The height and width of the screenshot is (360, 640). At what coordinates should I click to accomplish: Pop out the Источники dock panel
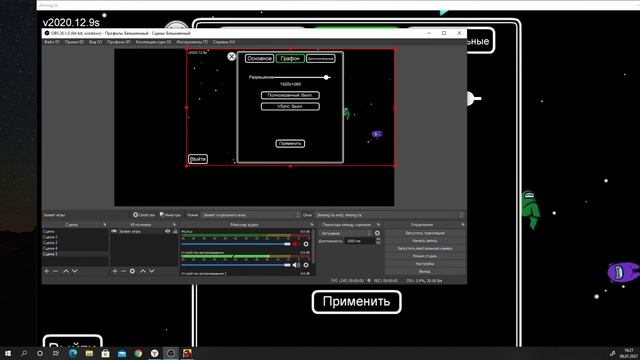[174, 224]
